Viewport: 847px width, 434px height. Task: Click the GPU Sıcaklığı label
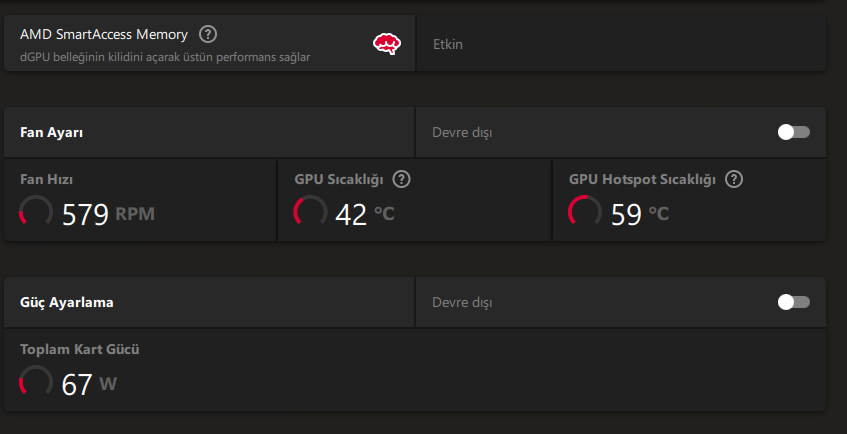point(339,179)
